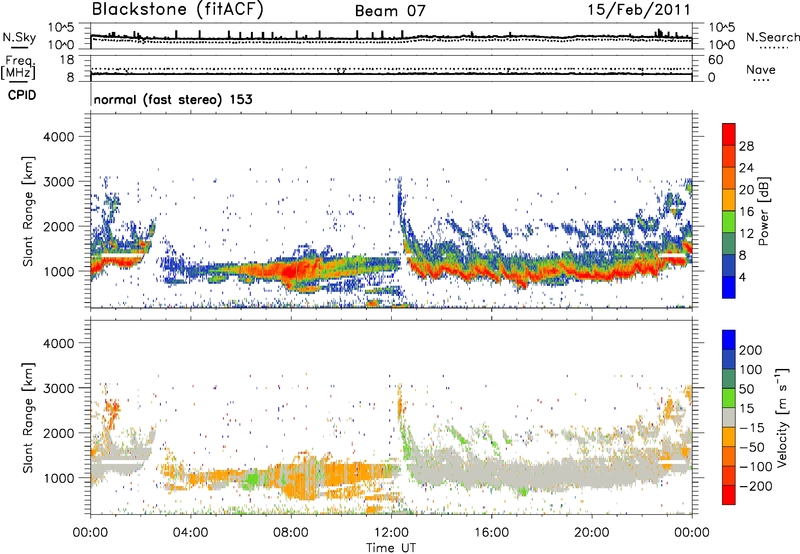Click the "4000" tick of the power panel
The height and width of the screenshot is (554, 800).
(59, 137)
